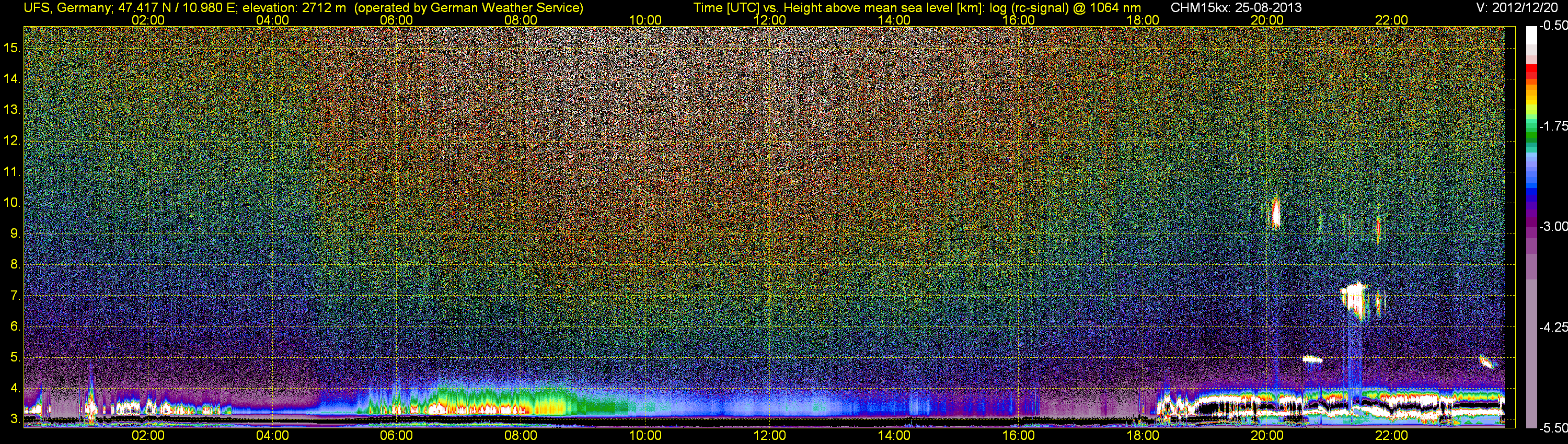Pick the height axis label "8."
This screenshot has width=1568, height=444.
pos(15,265)
